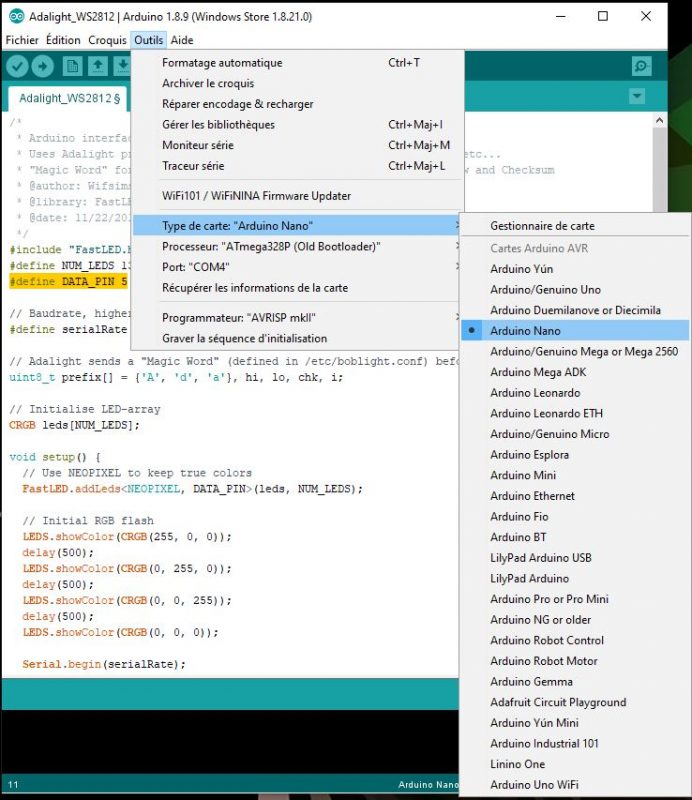This screenshot has width=692, height=800.
Task: Click the Serial.begin(serialRate) code line
Action: pyautogui.click(x=104, y=664)
